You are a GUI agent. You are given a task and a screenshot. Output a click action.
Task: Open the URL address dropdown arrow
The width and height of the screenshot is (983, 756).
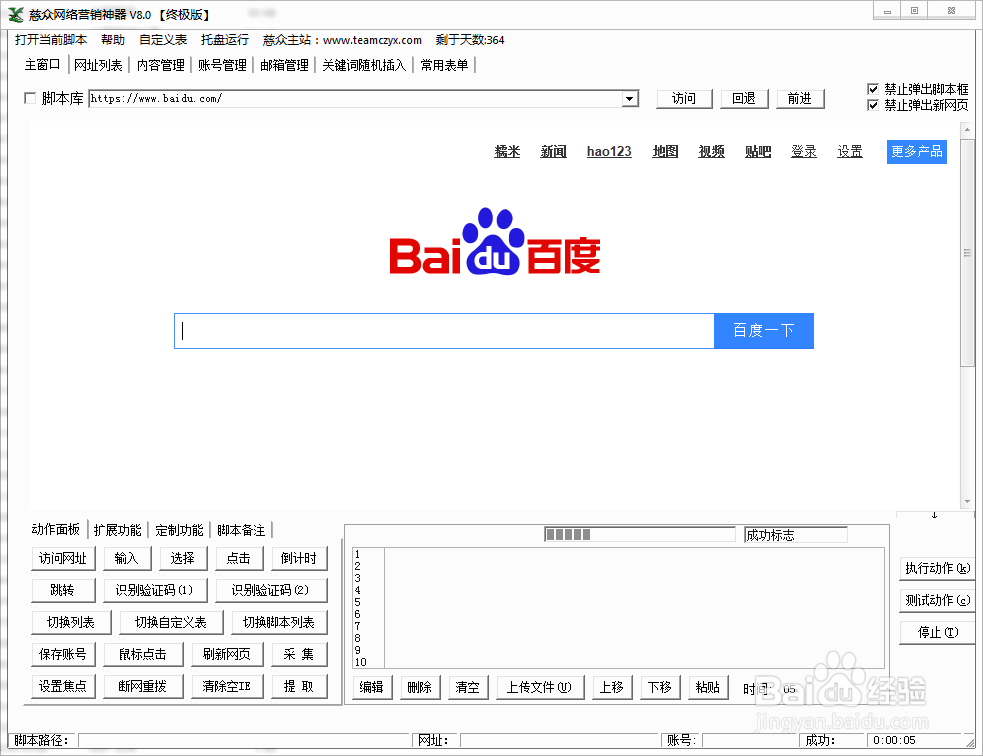[629, 98]
